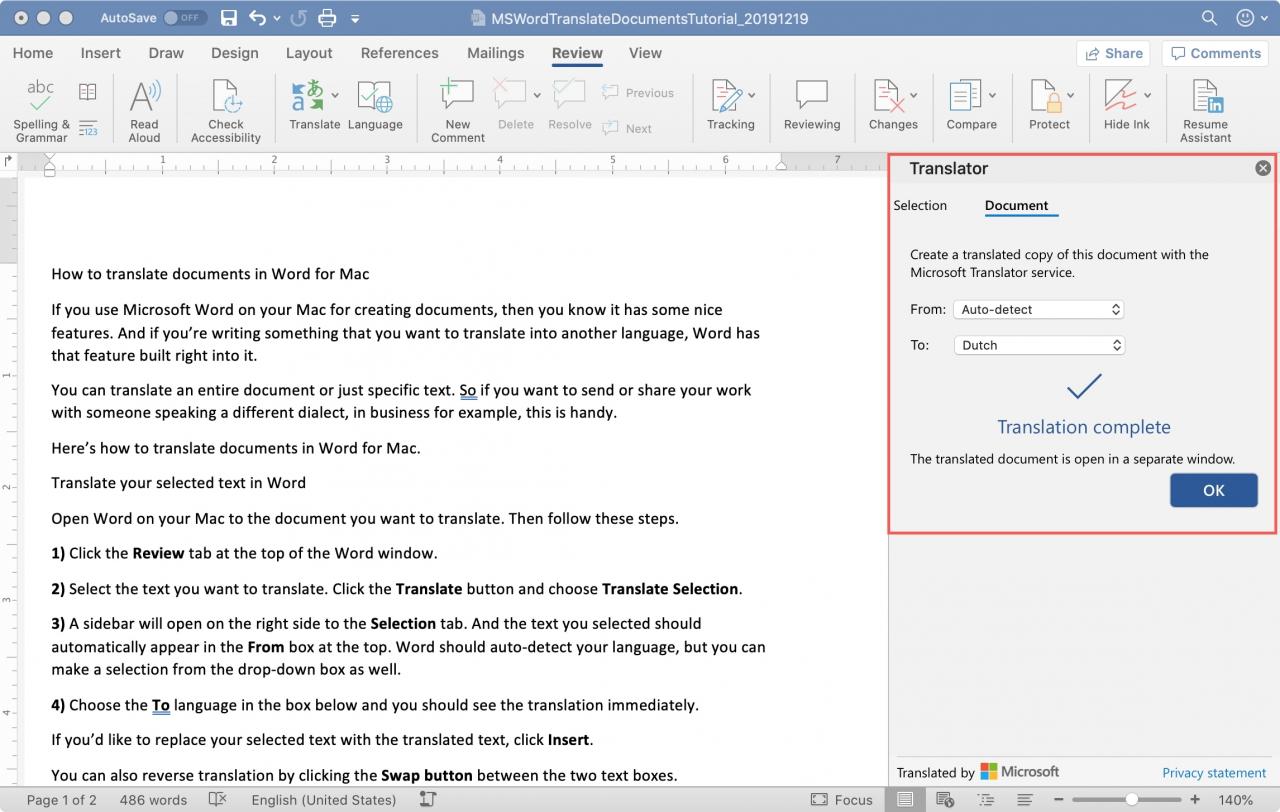Image resolution: width=1280 pixels, height=812 pixels.
Task: Open the Reviewing pane
Action: [812, 105]
